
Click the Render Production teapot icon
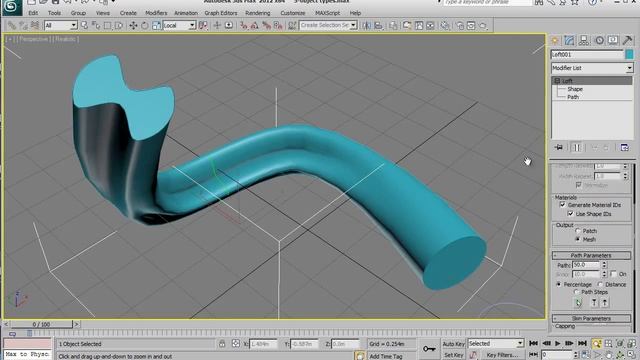tap(483, 25)
